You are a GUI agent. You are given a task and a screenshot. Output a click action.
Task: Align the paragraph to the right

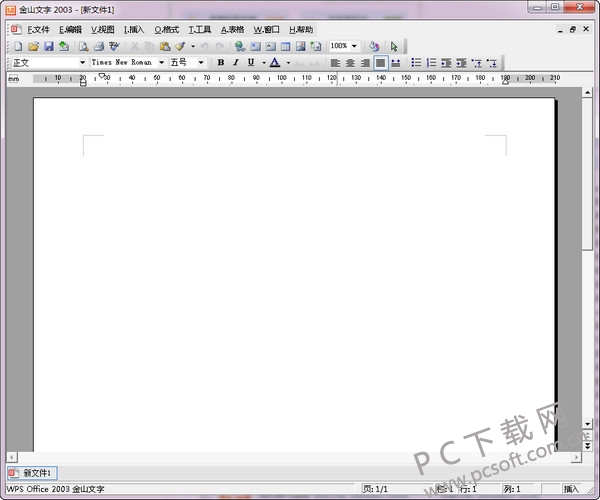[365, 63]
